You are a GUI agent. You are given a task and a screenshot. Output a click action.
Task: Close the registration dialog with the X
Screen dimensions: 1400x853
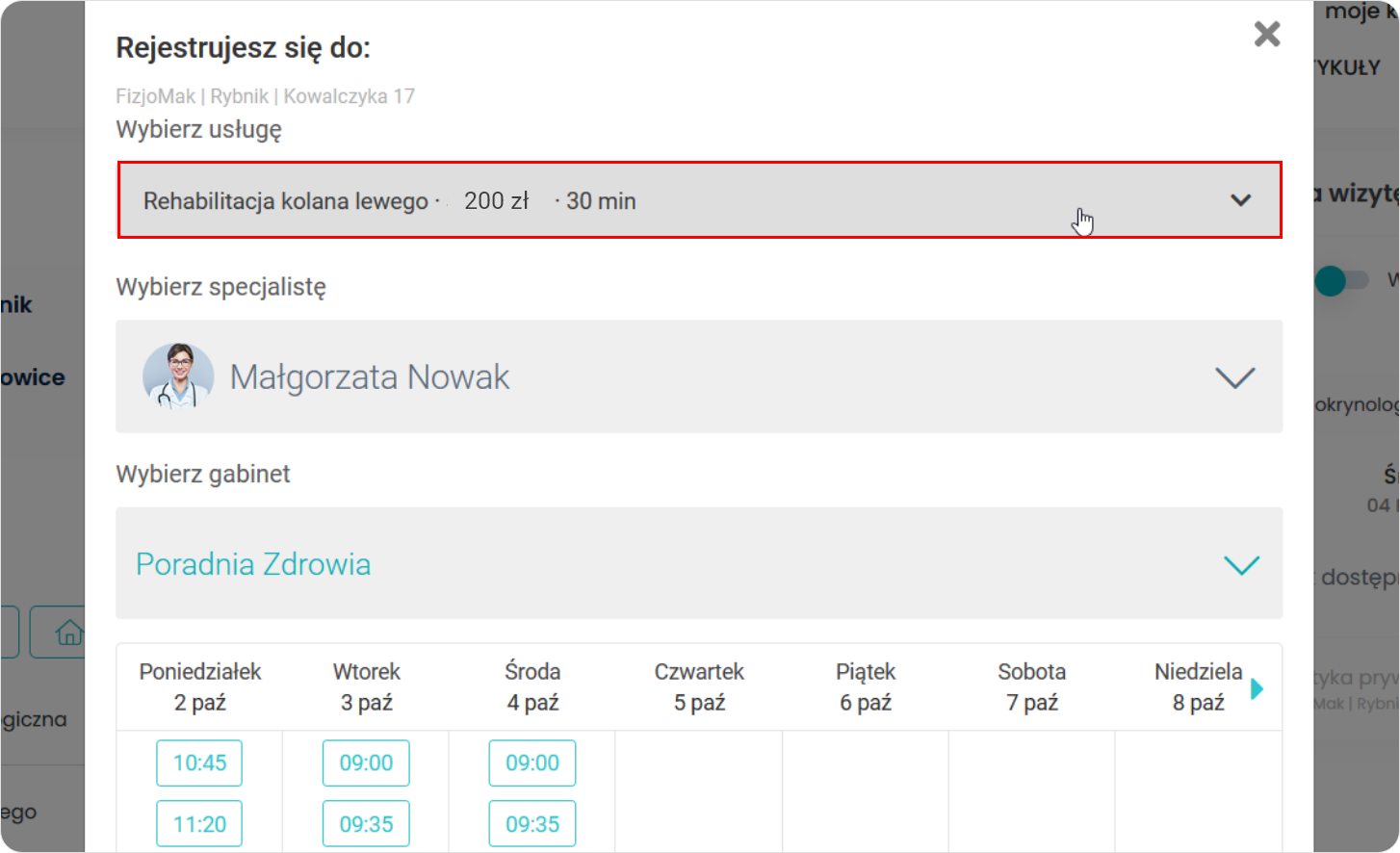click(1267, 34)
